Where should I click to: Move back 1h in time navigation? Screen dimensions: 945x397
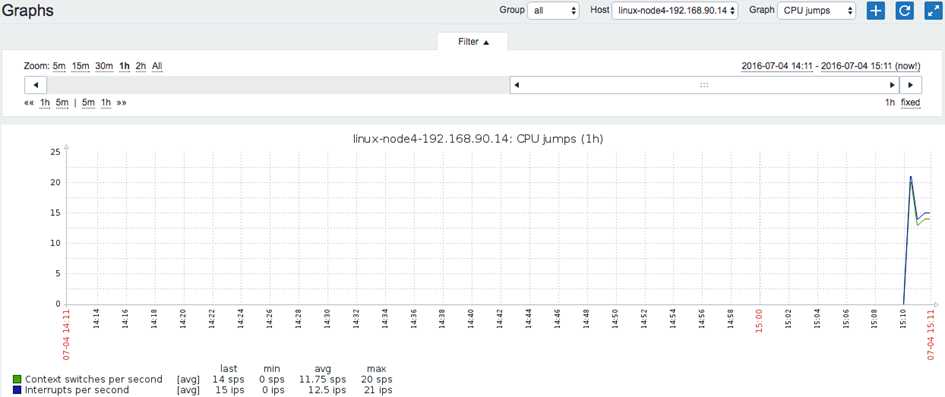[x=45, y=102]
